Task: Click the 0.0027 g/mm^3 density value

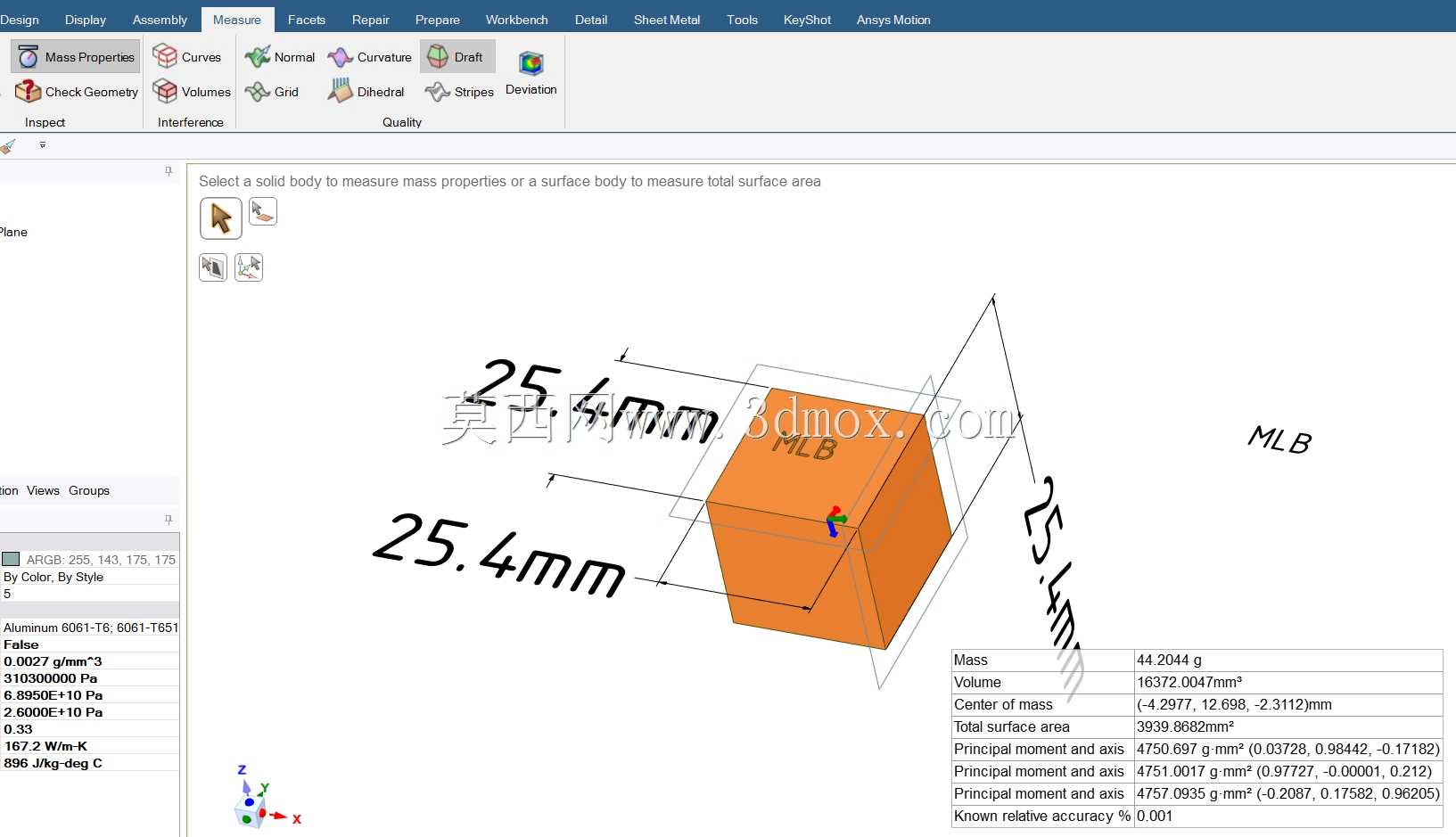Action: [53, 661]
